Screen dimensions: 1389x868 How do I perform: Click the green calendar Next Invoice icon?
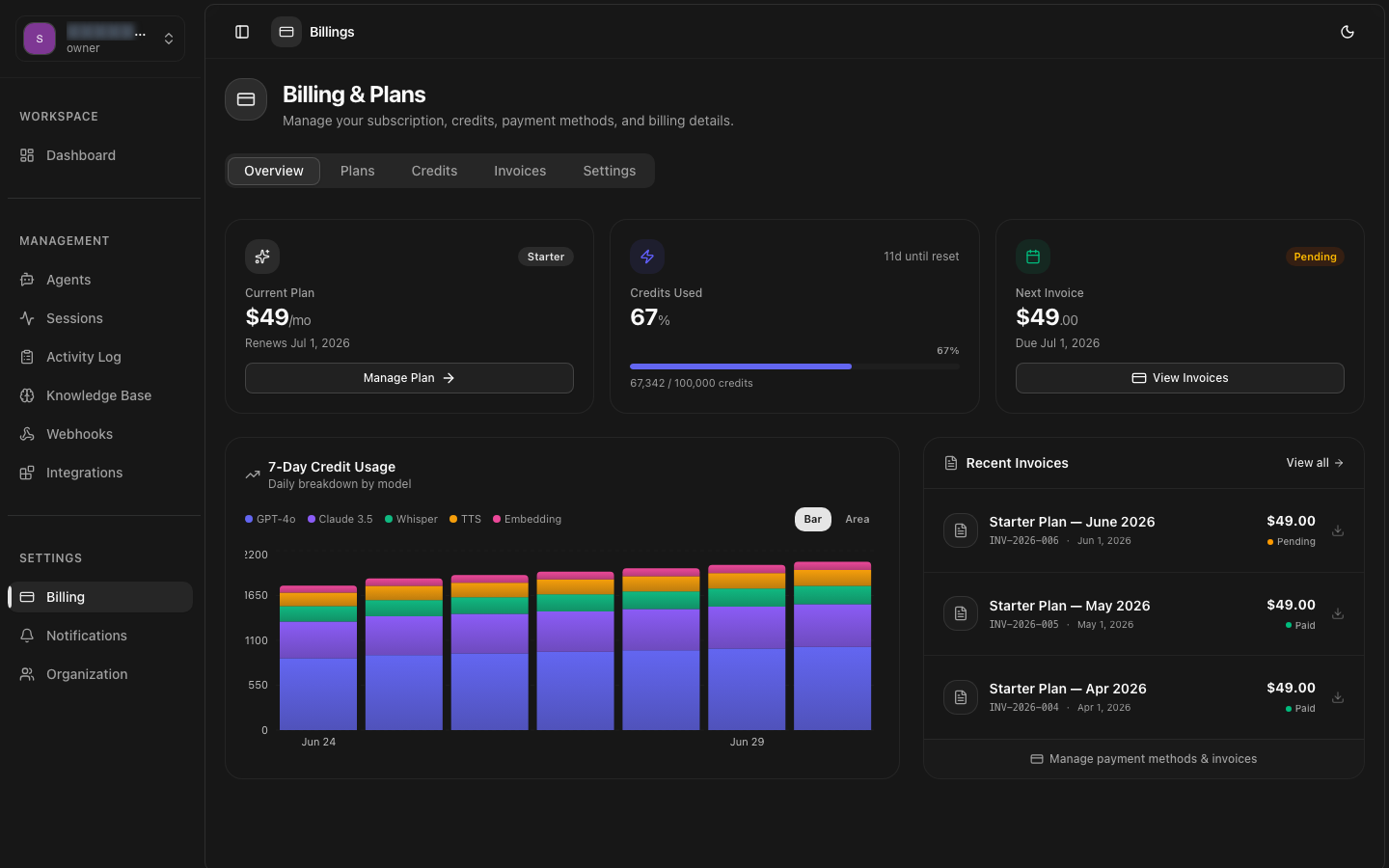coord(1033,257)
